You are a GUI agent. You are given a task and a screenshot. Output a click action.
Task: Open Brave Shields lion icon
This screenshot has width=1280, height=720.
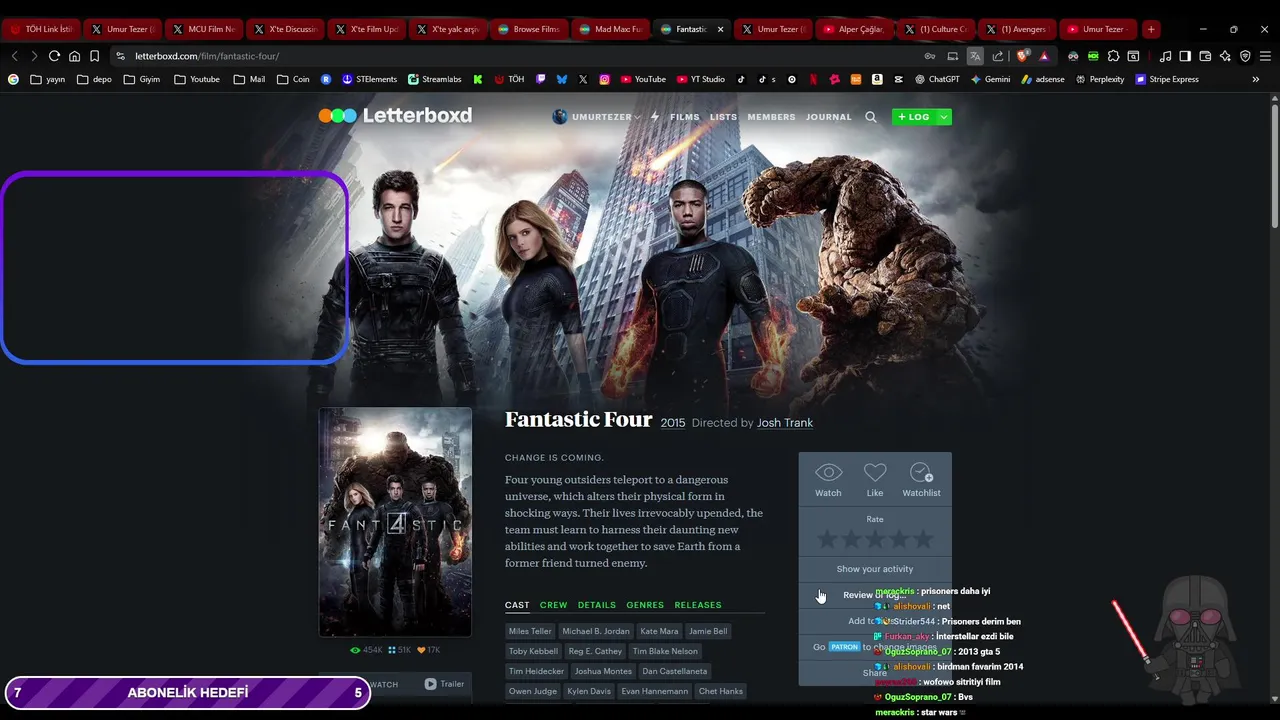[x=1022, y=56]
